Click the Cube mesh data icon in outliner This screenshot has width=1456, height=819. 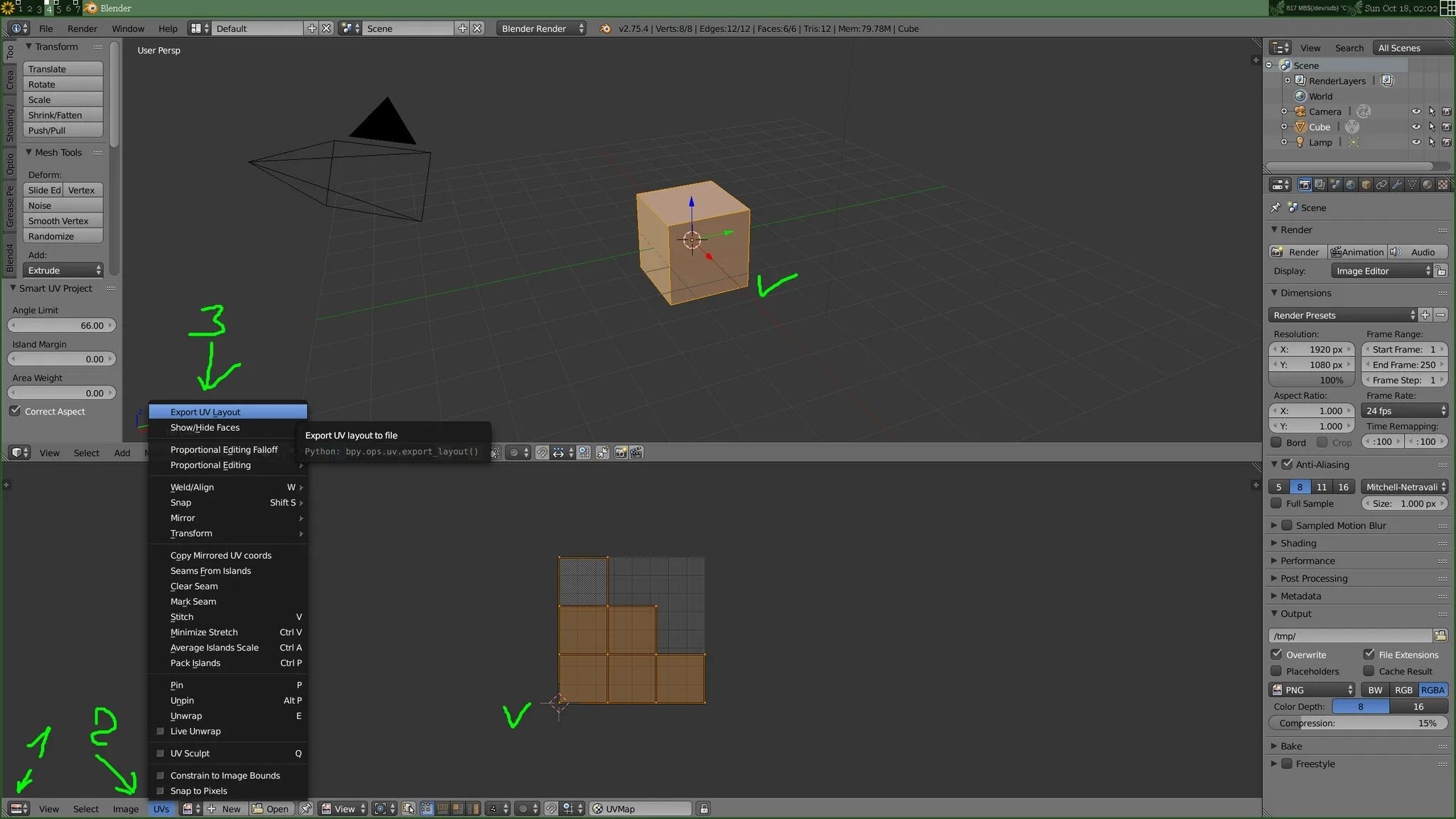[x=1352, y=127]
